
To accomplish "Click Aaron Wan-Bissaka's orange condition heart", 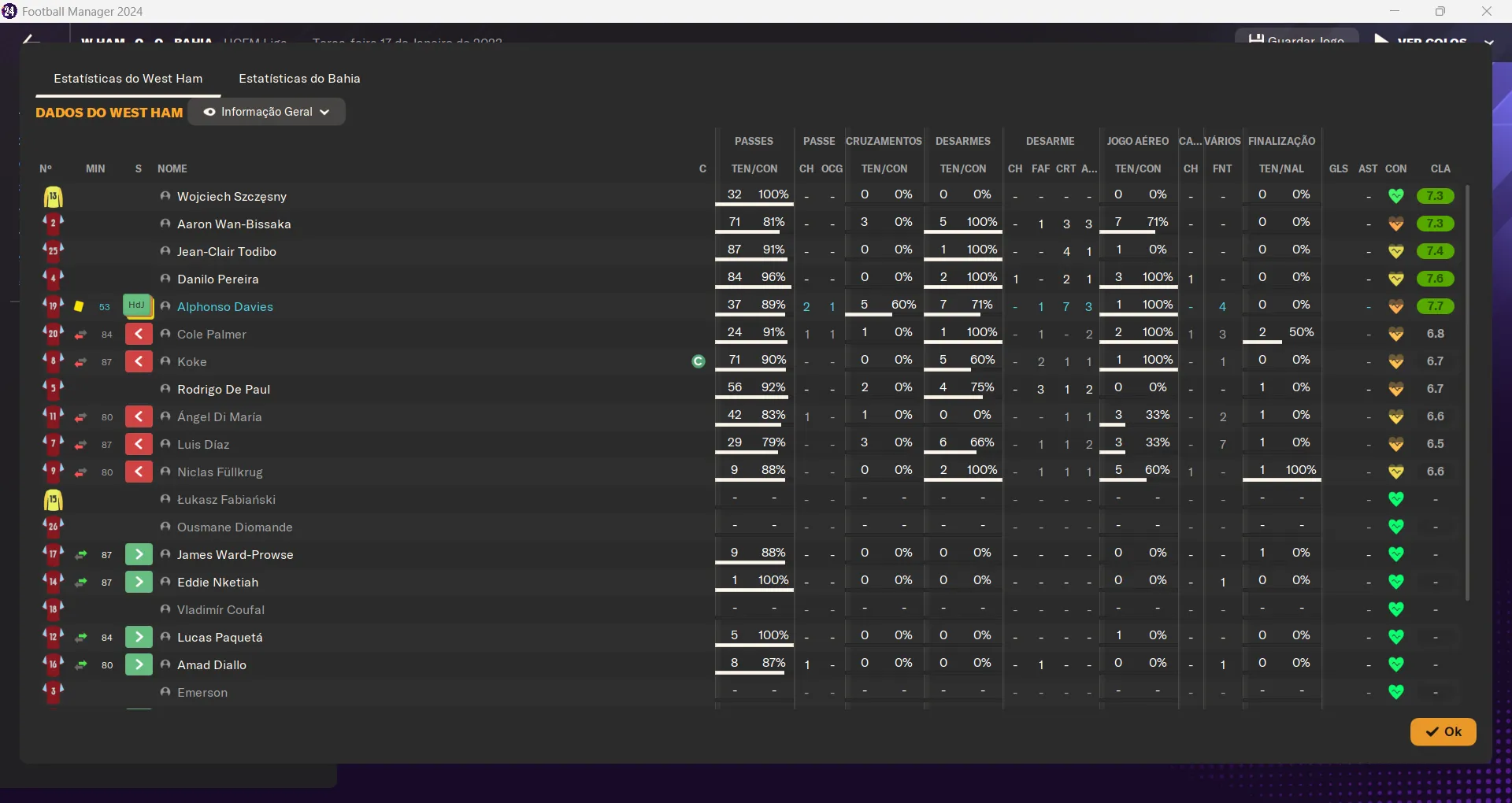I will coord(1396,224).
